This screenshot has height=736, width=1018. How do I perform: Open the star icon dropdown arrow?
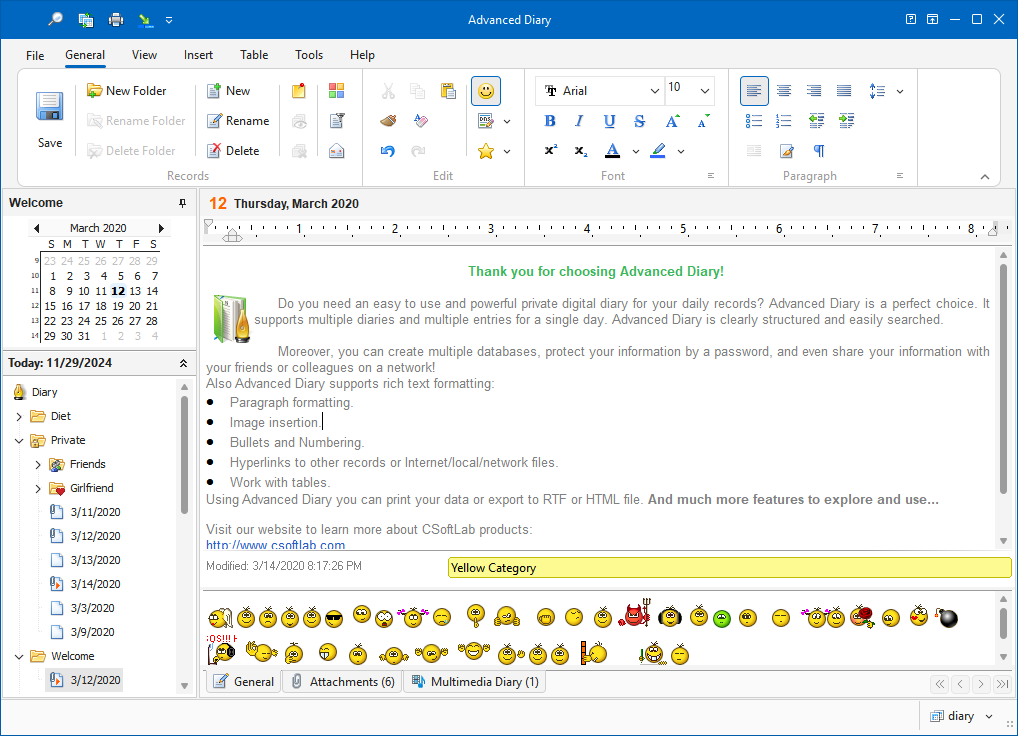point(507,151)
